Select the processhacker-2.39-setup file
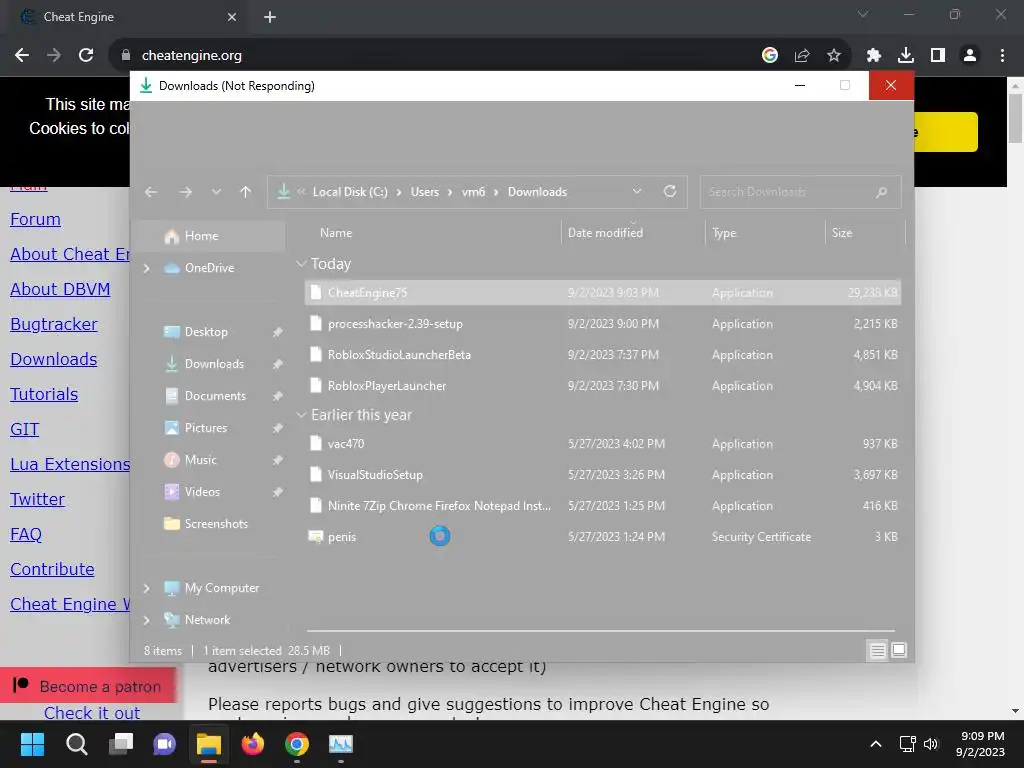Image resolution: width=1024 pixels, height=768 pixels. 603,324
